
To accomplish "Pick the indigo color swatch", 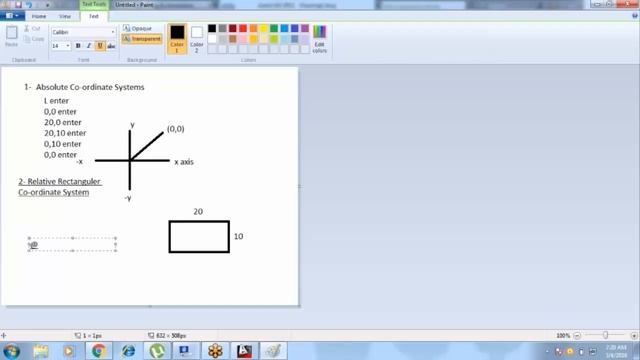I will [295, 28].
